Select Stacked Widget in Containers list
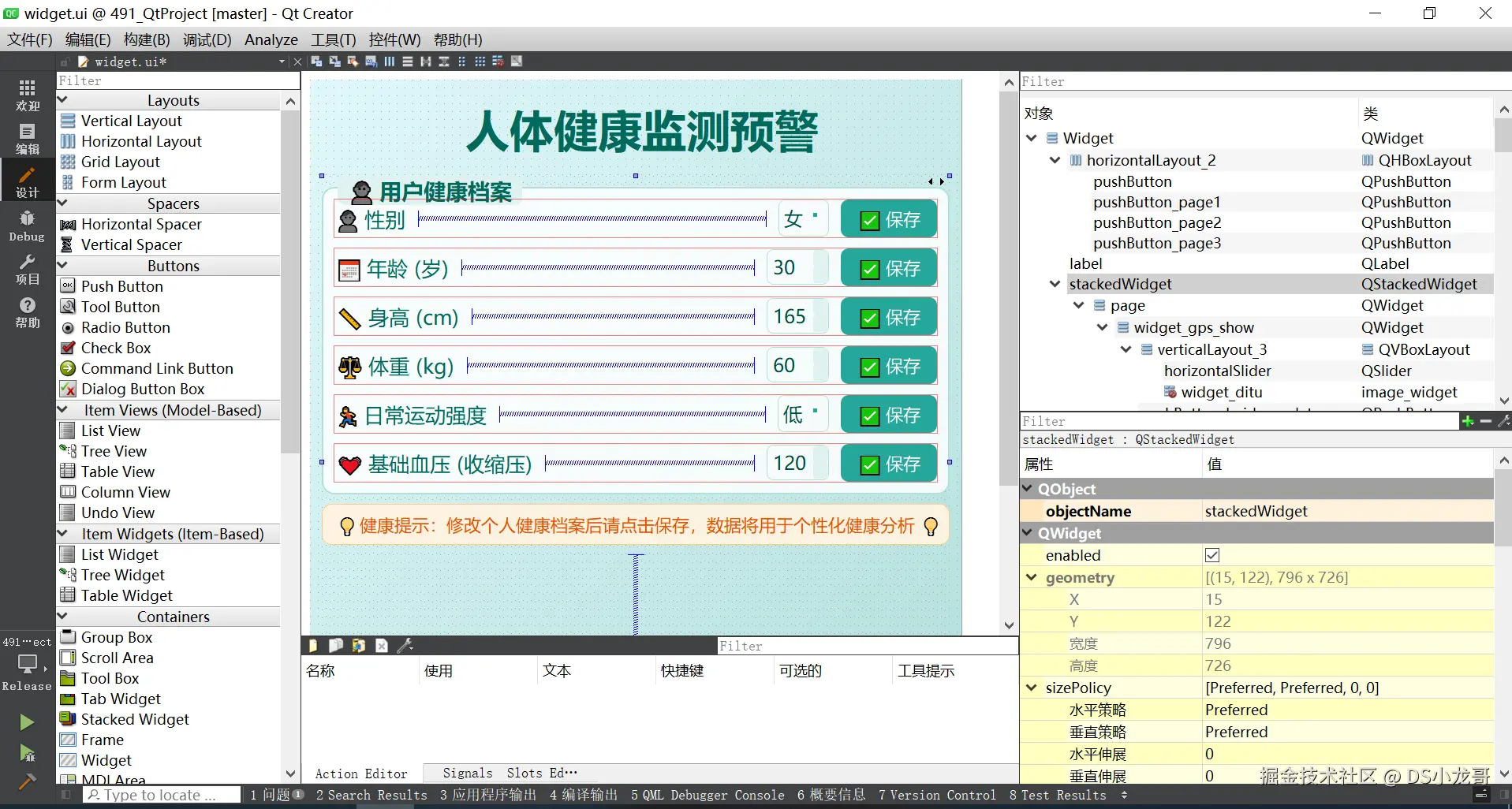Image resolution: width=1512 pixels, height=809 pixels. coord(135,719)
